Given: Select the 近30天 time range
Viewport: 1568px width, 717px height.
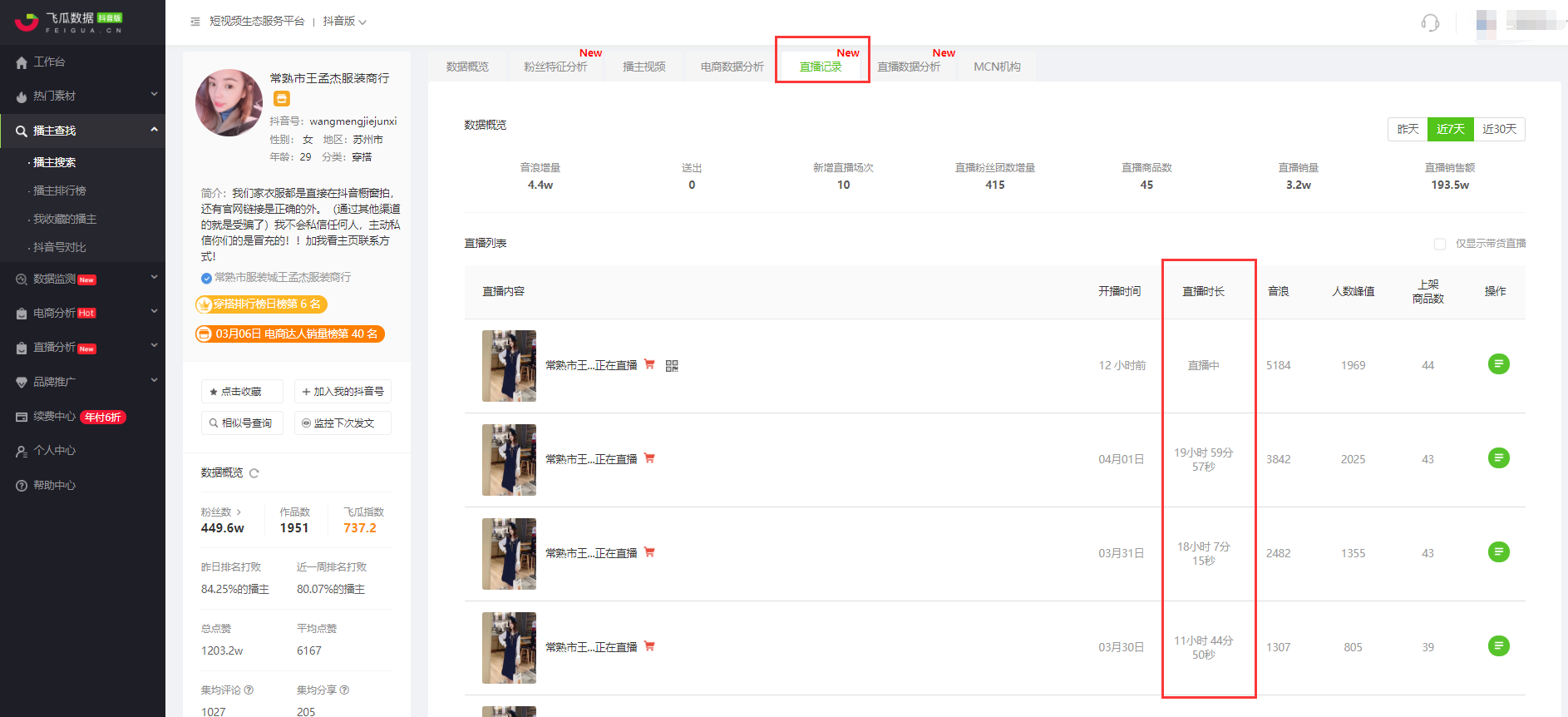Looking at the screenshot, I should [1500, 130].
